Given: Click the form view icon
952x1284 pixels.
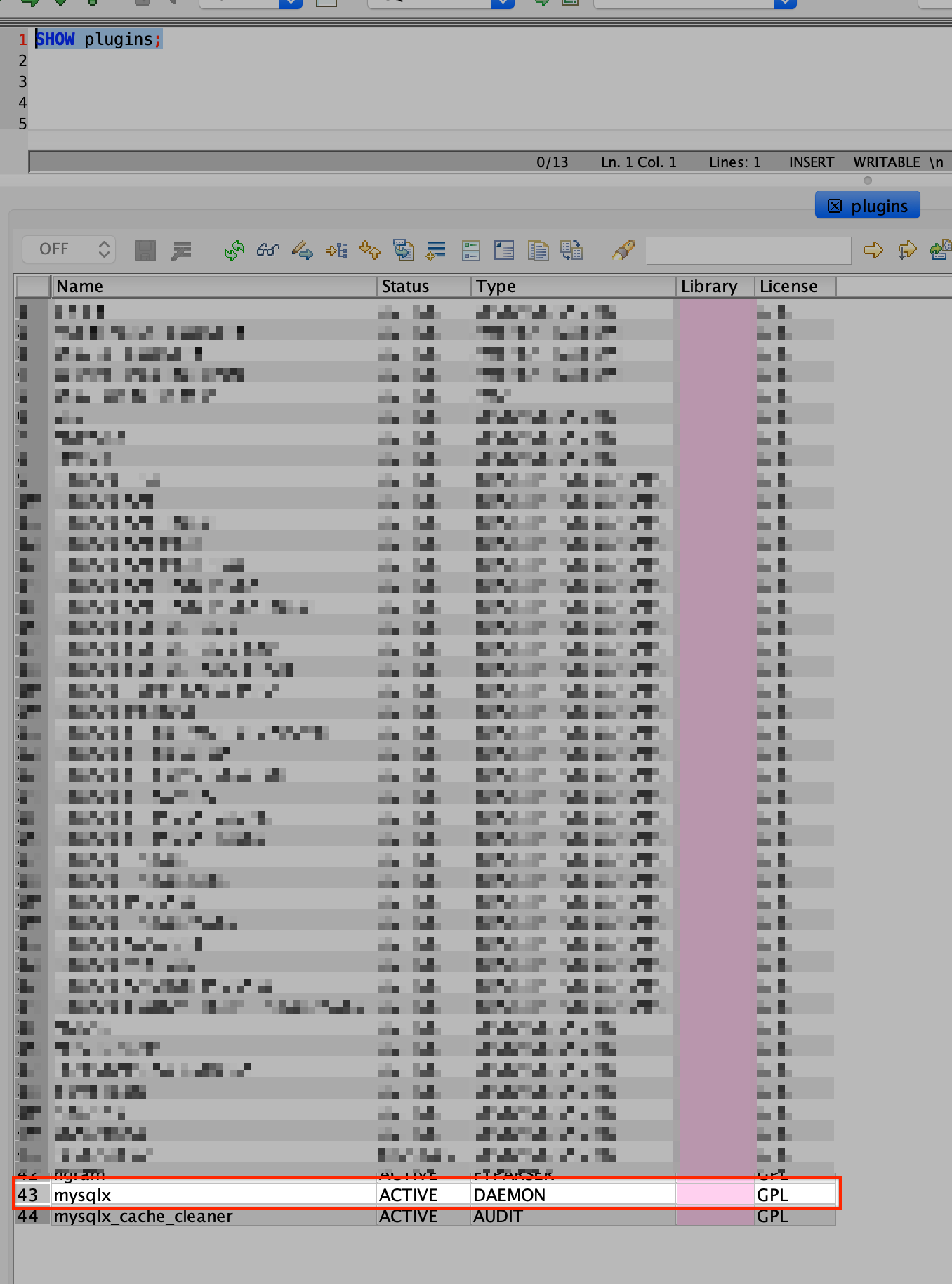Looking at the screenshot, I should (470, 250).
